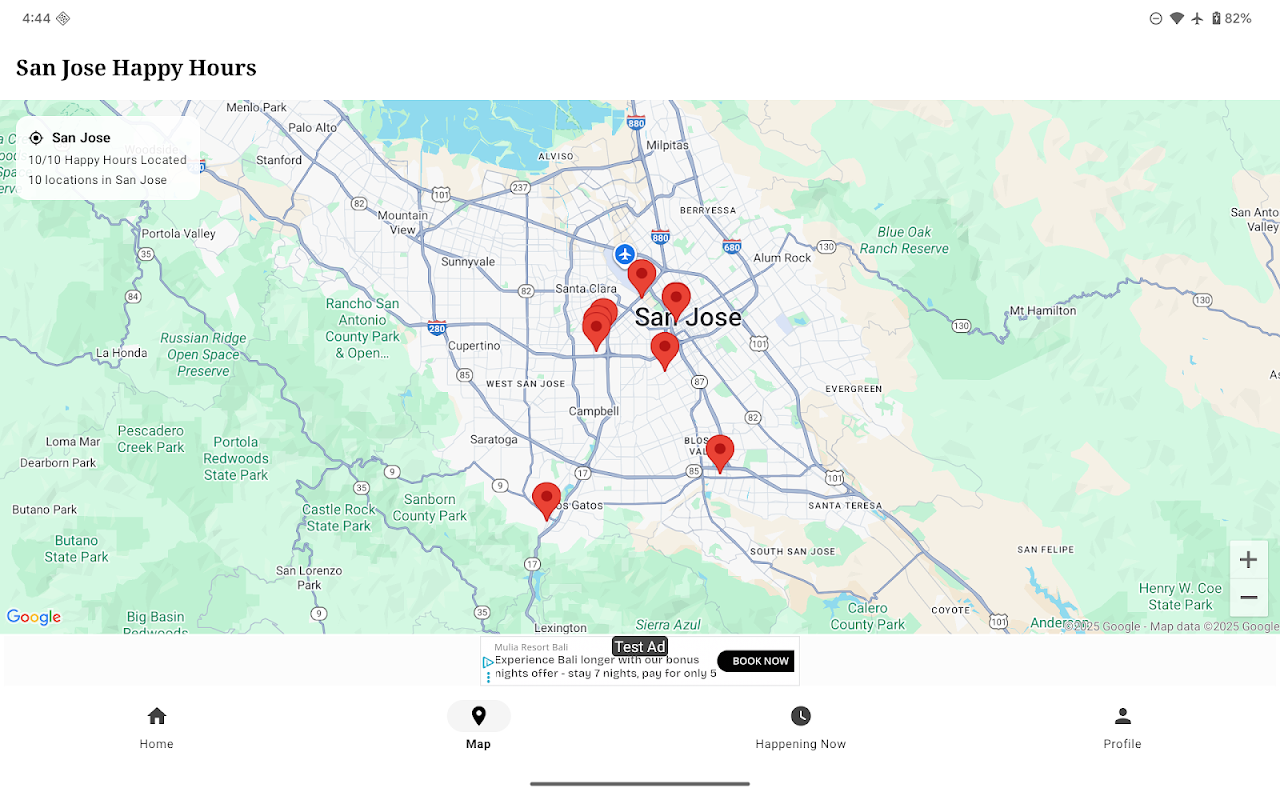The width and height of the screenshot is (1280, 800).
Task: Click the Wi-Fi status icon
Action: 1177,18
